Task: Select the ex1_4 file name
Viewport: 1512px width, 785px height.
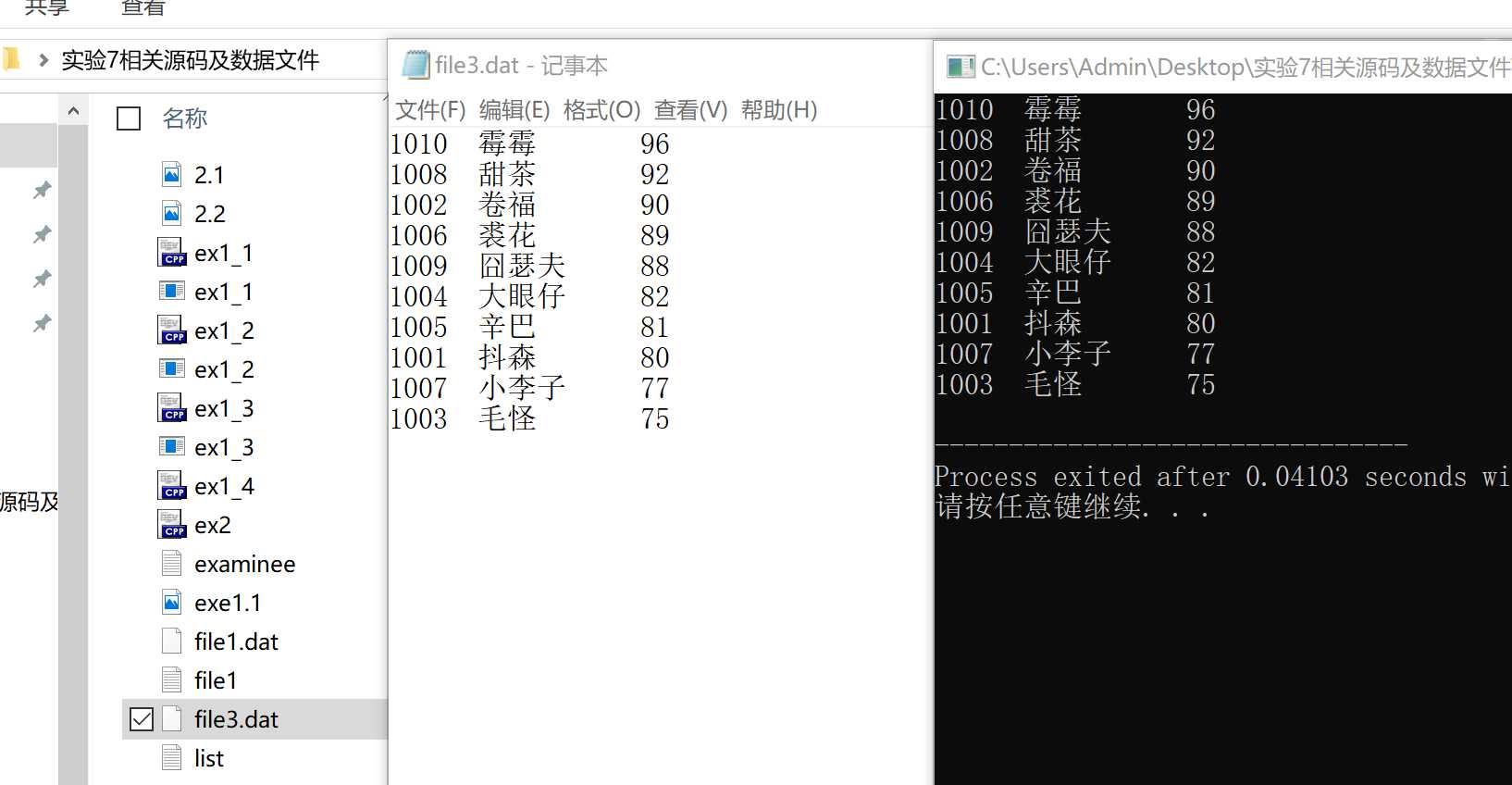Action: click(x=224, y=486)
